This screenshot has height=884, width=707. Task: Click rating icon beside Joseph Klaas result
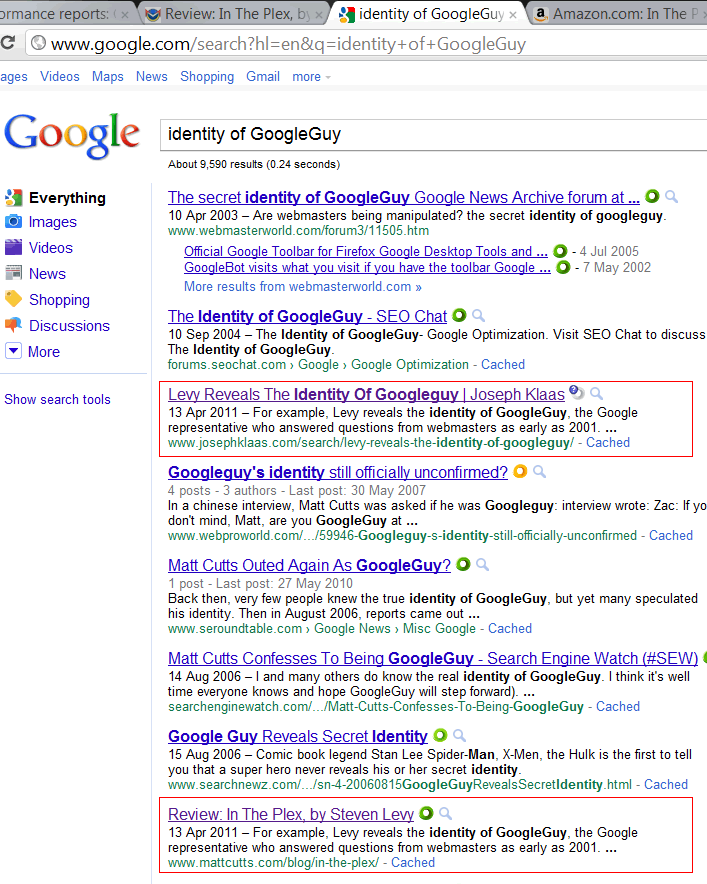pyautogui.click(x=576, y=392)
